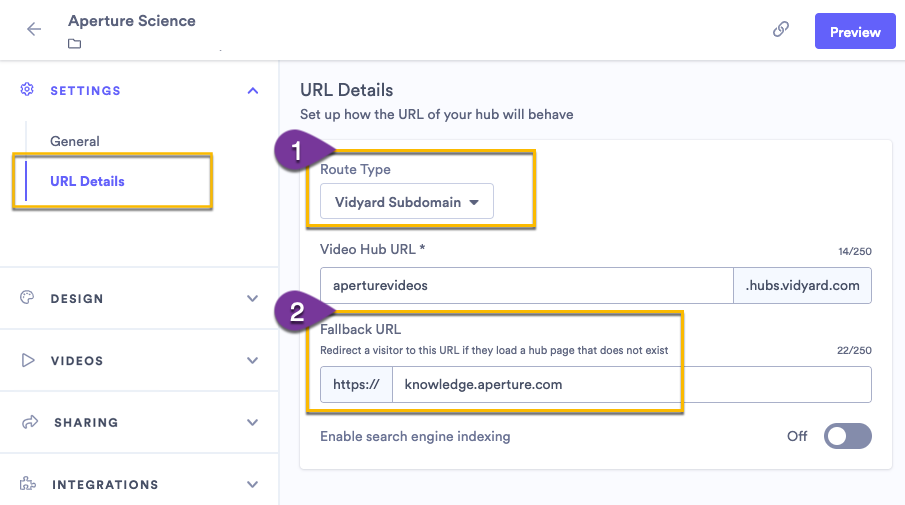Click the Settings gear icon
Image resolution: width=905 pixels, height=505 pixels.
click(27, 89)
